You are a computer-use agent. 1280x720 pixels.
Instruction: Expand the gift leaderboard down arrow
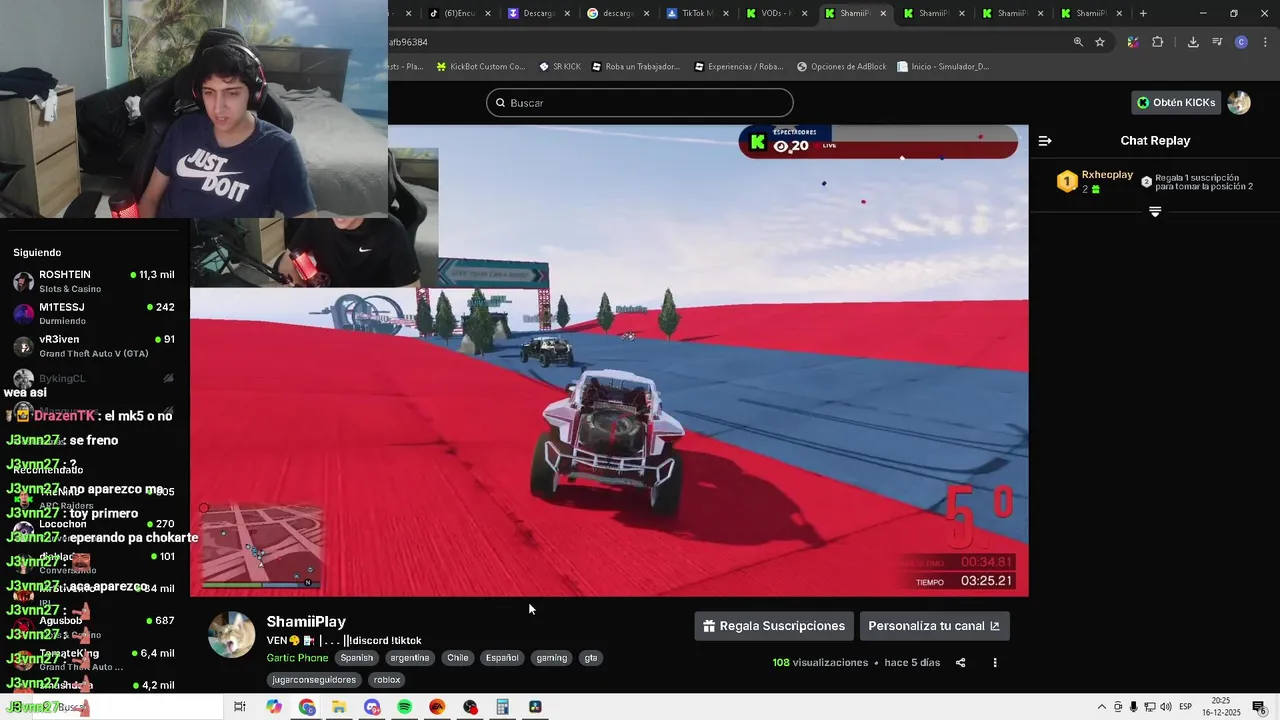point(1155,212)
